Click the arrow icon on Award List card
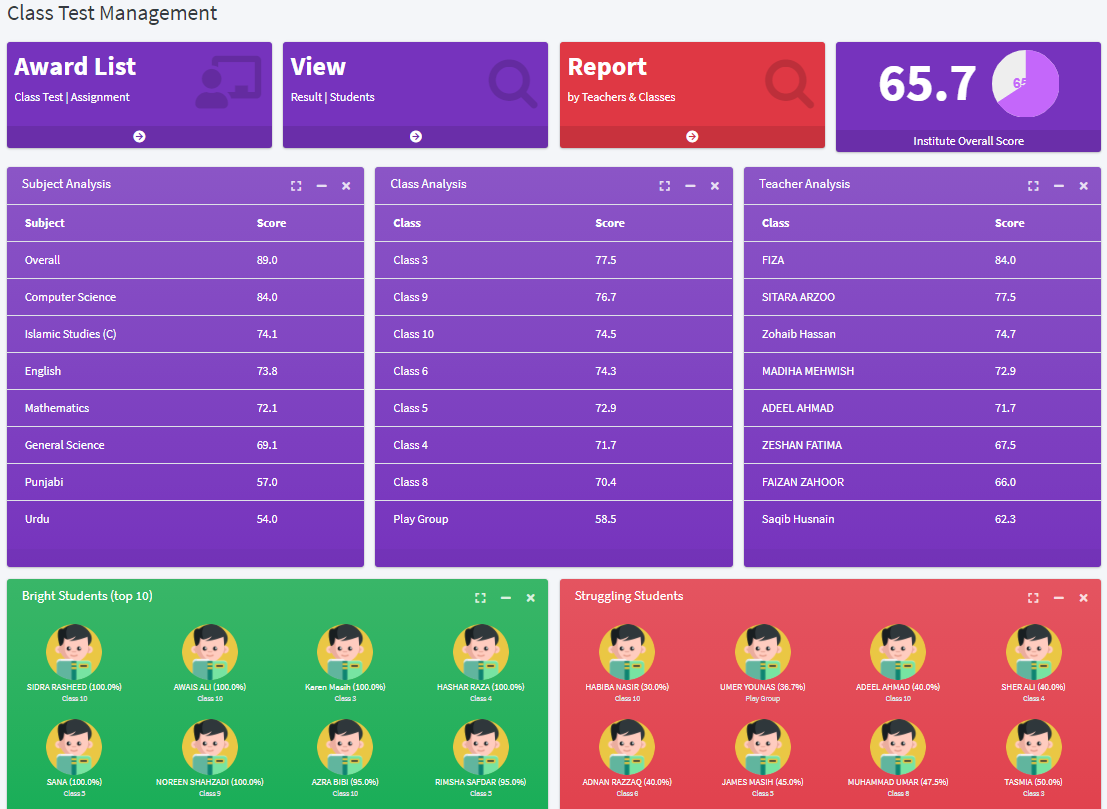 coord(139,136)
